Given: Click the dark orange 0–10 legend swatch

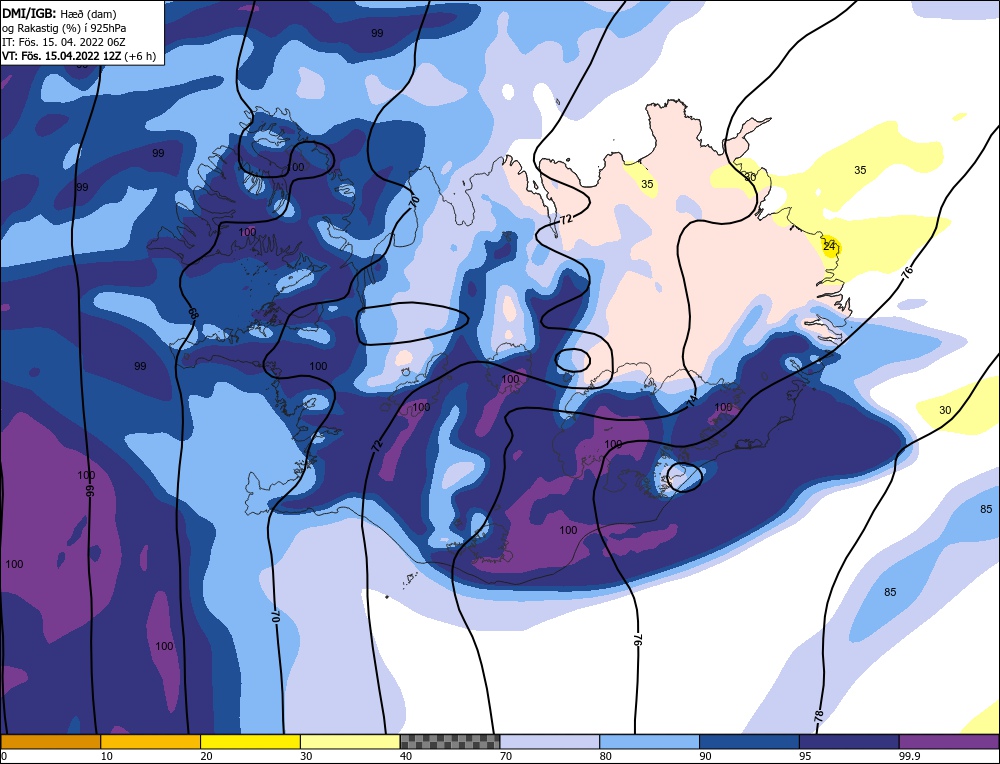Looking at the screenshot, I should (50, 741).
